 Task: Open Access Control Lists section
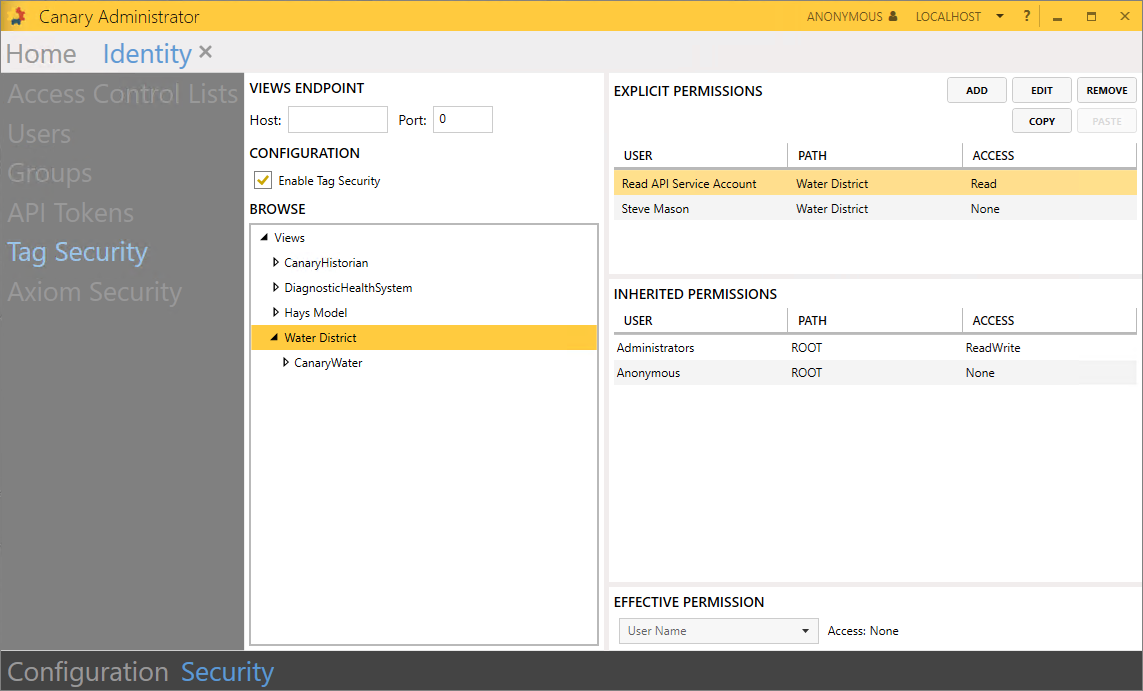coord(122,94)
